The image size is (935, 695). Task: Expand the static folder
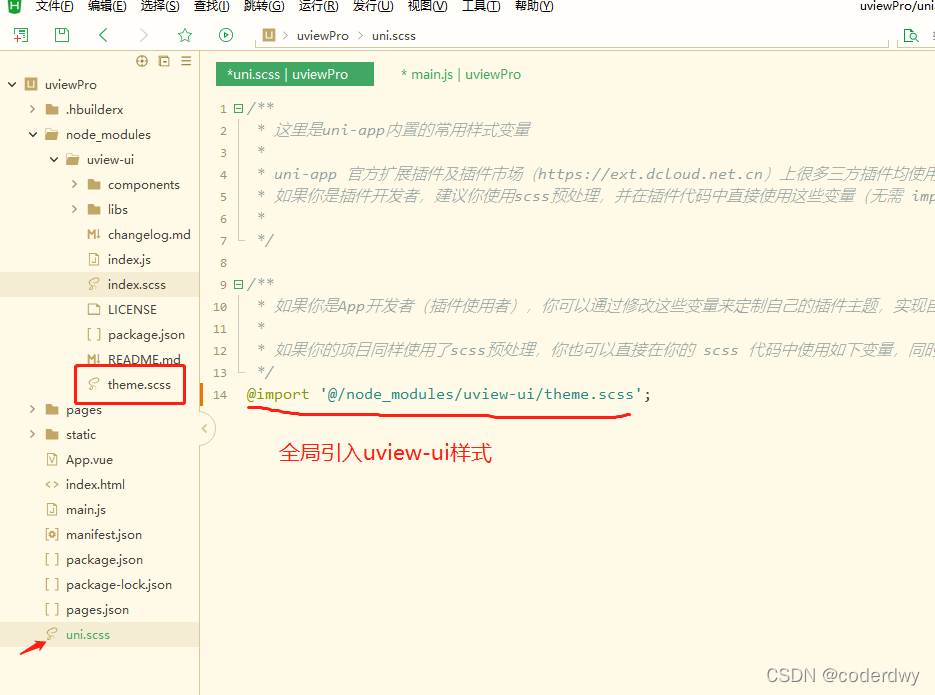point(33,435)
